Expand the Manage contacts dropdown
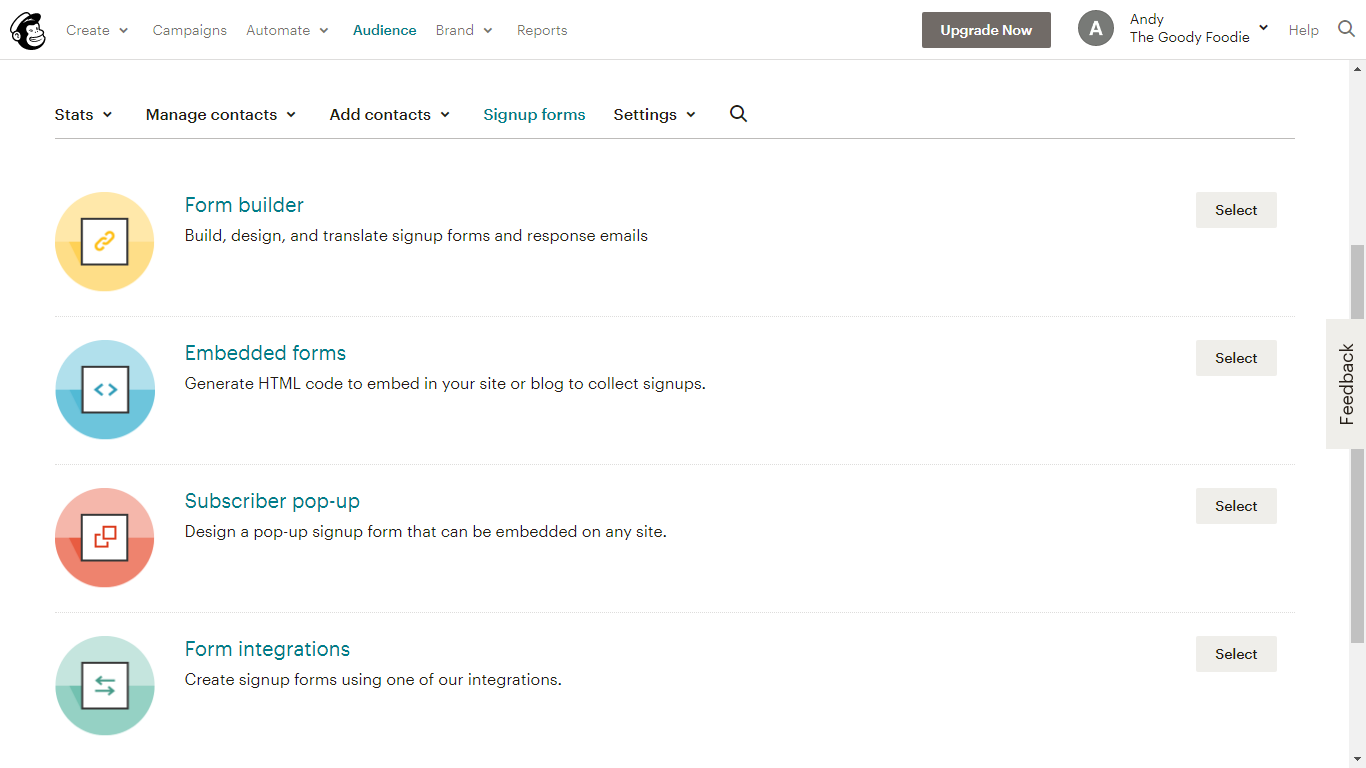Image resolution: width=1366 pixels, height=768 pixels. click(x=221, y=114)
